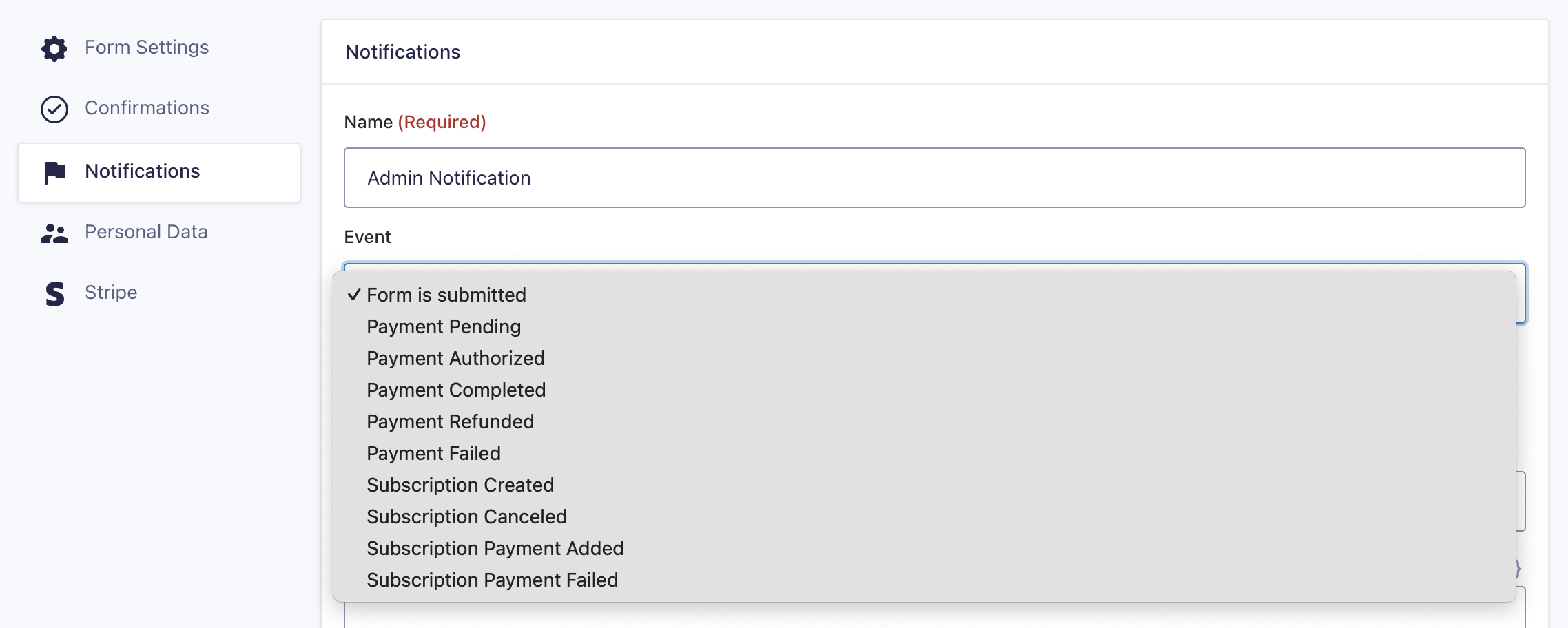Viewport: 1568px width, 628px height.
Task: Click the Confirmations checkmark circle icon
Action: tap(54, 109)
